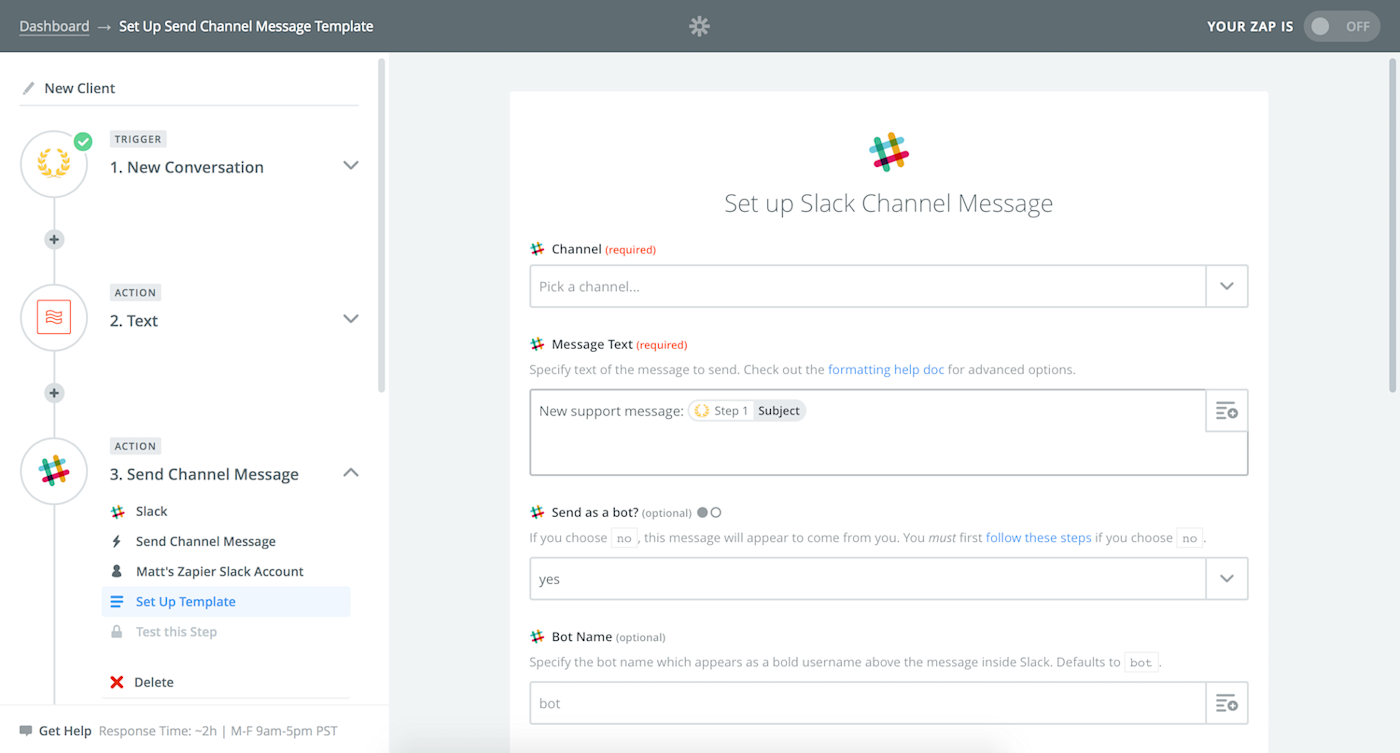Go back to the Dashboard

coord(54,26)
